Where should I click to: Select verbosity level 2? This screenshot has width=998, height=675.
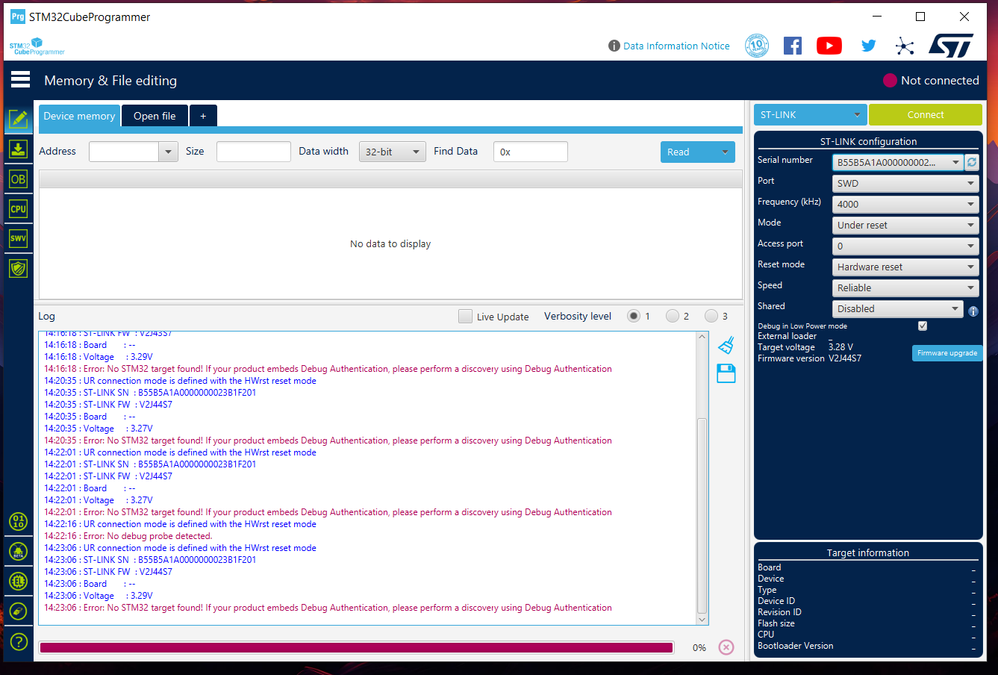click(672, 316)
